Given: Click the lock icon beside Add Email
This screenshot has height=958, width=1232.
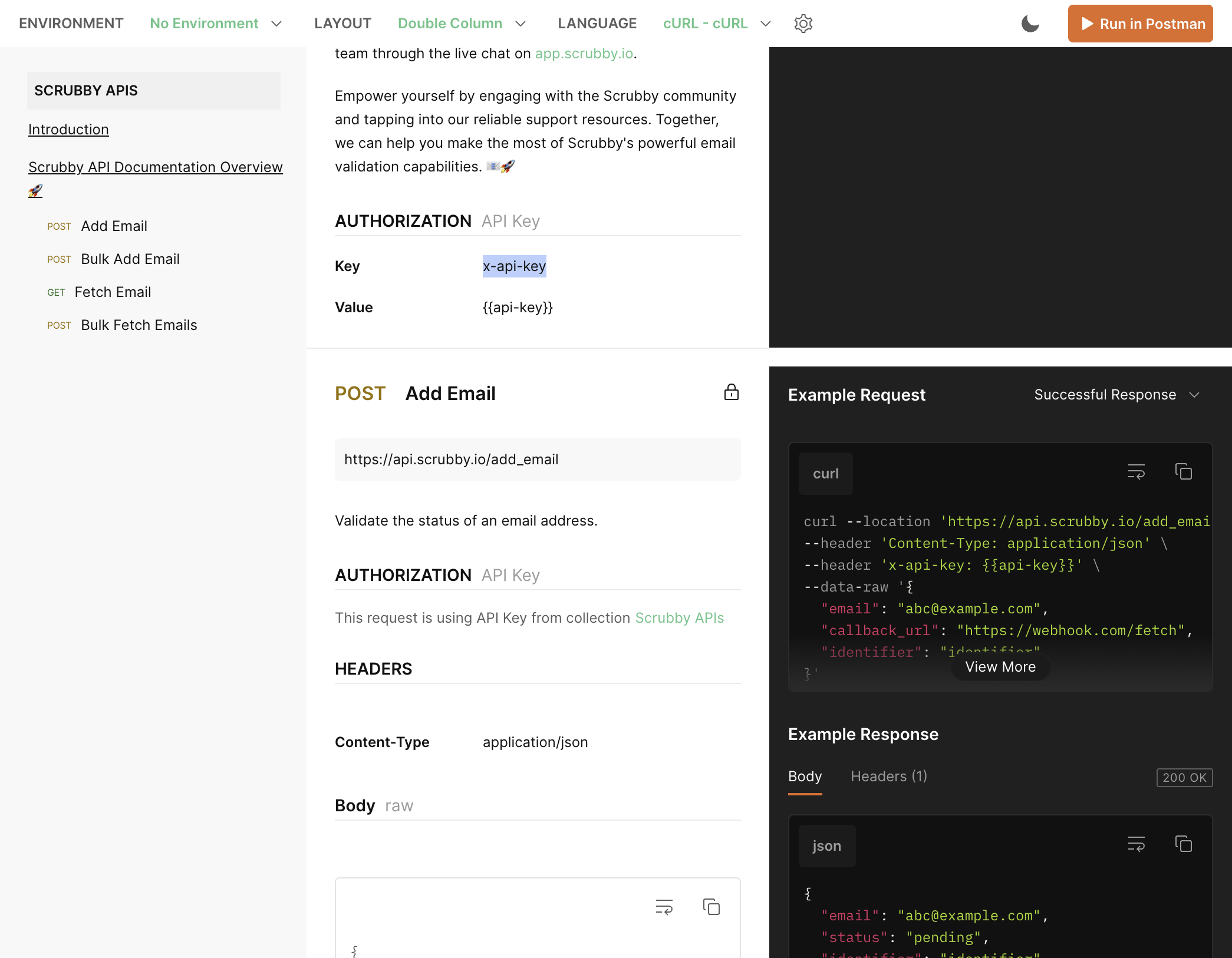Looking at the screenshot, I should (731, 392).
